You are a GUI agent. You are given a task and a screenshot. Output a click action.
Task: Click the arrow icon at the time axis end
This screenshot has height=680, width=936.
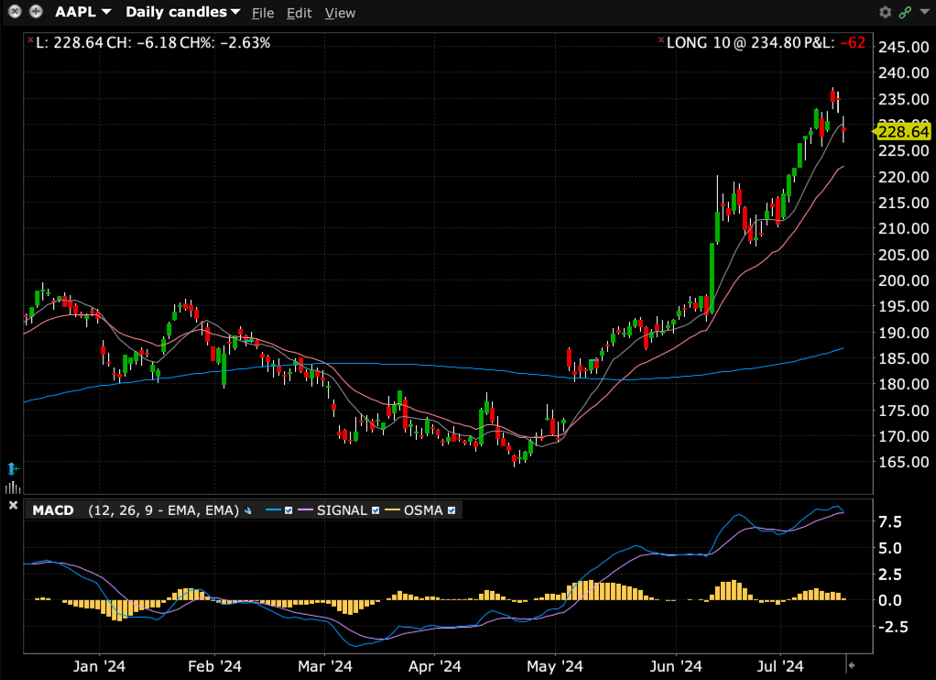(x=852, y=665)
